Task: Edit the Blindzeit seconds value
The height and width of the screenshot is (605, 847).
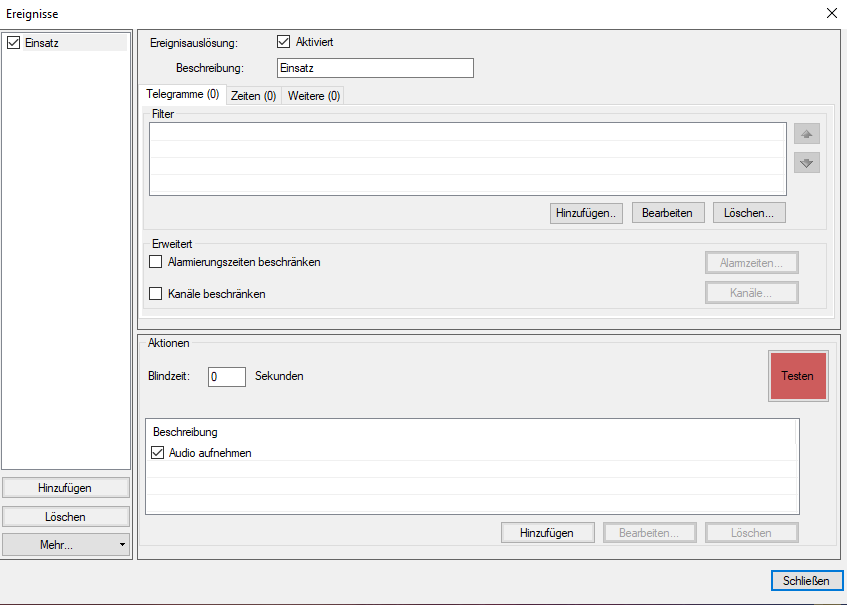Action: tap(226, 376)
